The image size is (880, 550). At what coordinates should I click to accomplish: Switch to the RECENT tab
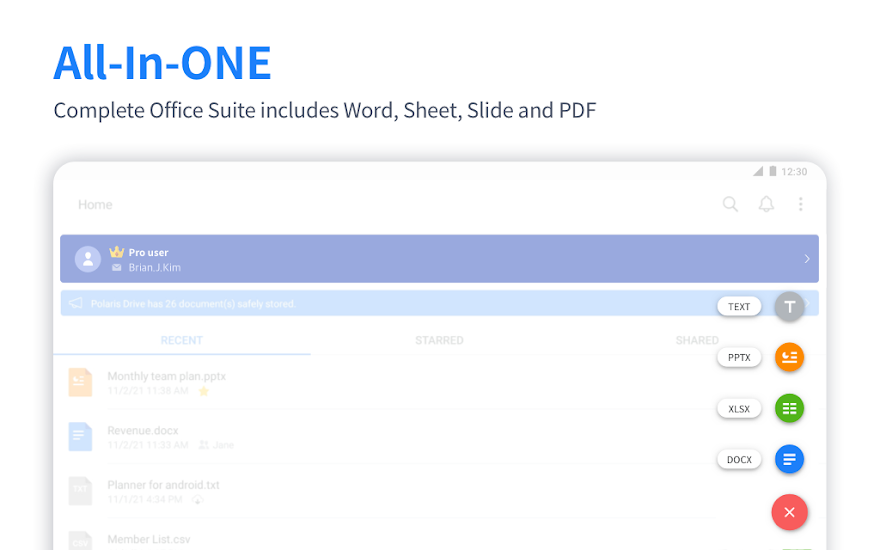point(182,341)
